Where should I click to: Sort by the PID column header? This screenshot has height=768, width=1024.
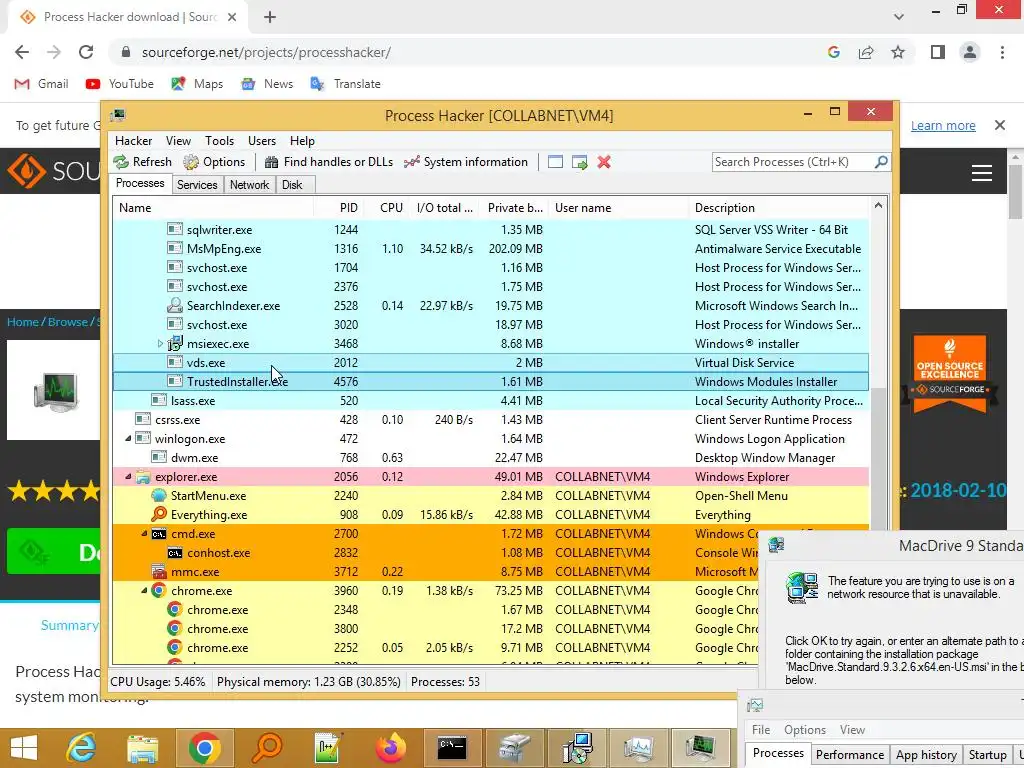point(338,208)
